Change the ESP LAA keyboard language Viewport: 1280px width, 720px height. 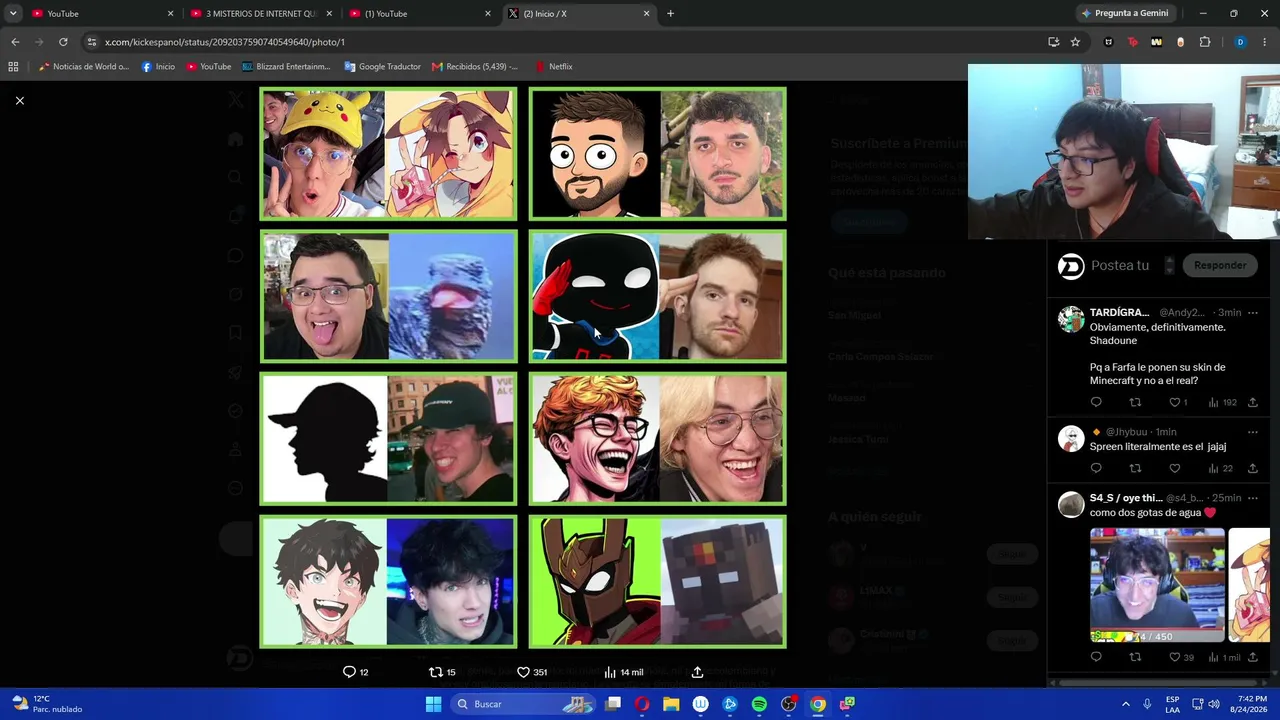pyautogui.click(x=1172, y=704)
